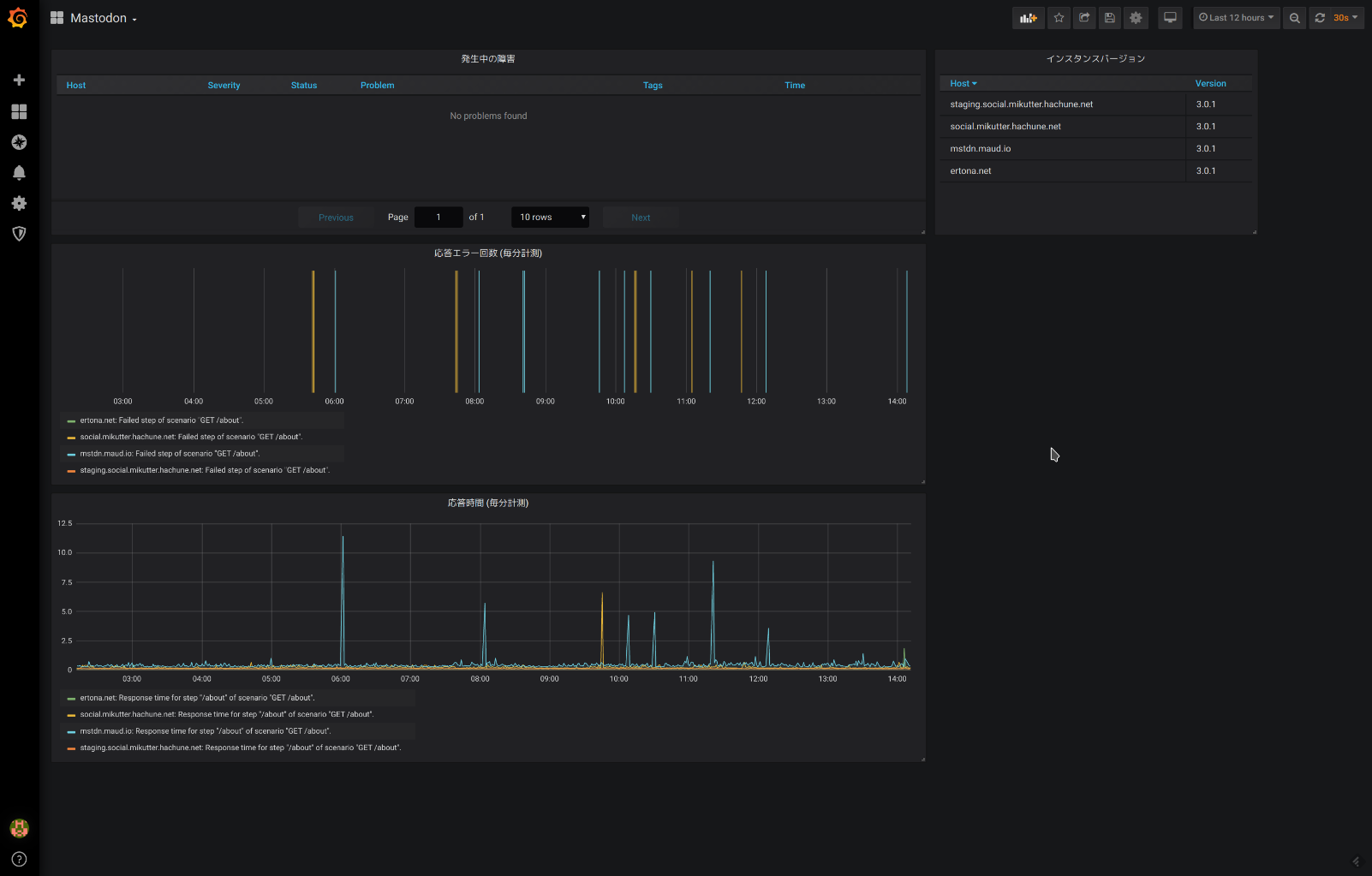Toggle the cycle view mode monitor icon
Screen dimensions: 1372x876
pyautogui.click(x=1170, y=18)
